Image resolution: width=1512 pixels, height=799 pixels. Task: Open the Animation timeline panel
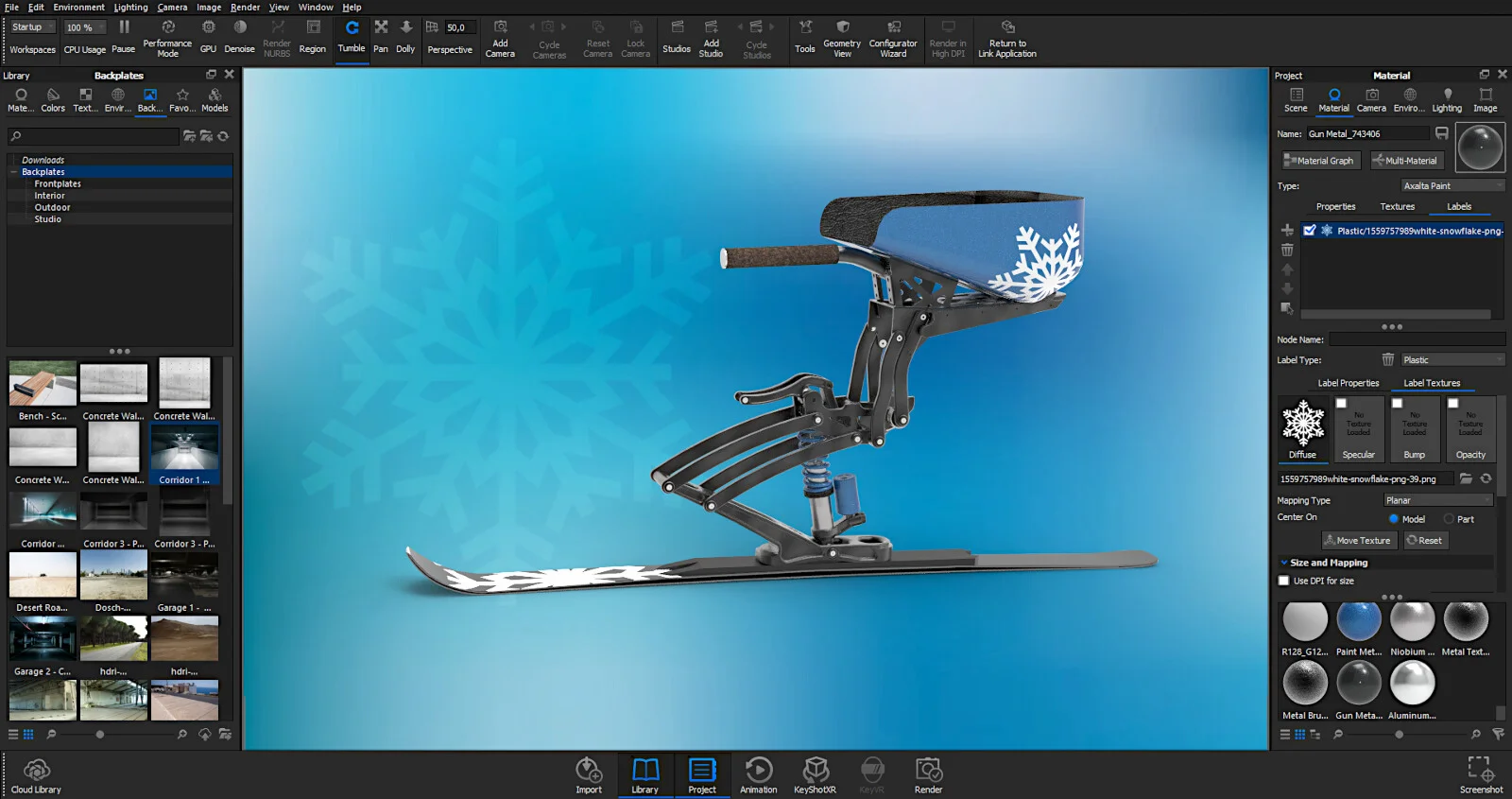click(x=758, y=775)
